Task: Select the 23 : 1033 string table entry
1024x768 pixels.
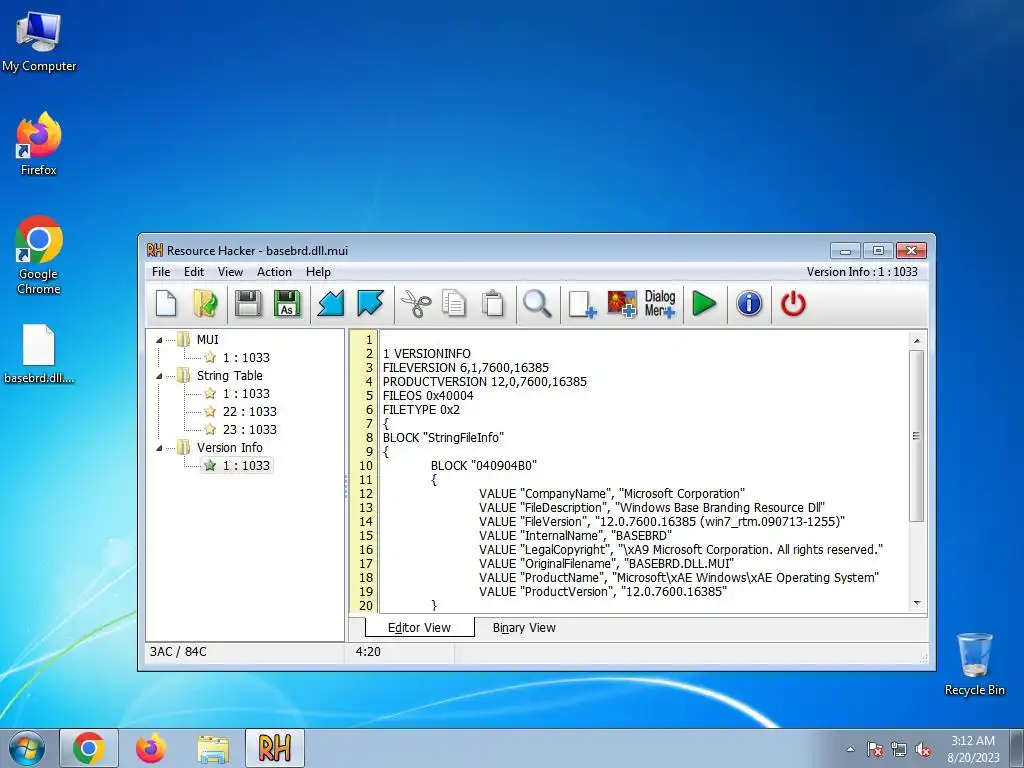Action: (249, 430)
